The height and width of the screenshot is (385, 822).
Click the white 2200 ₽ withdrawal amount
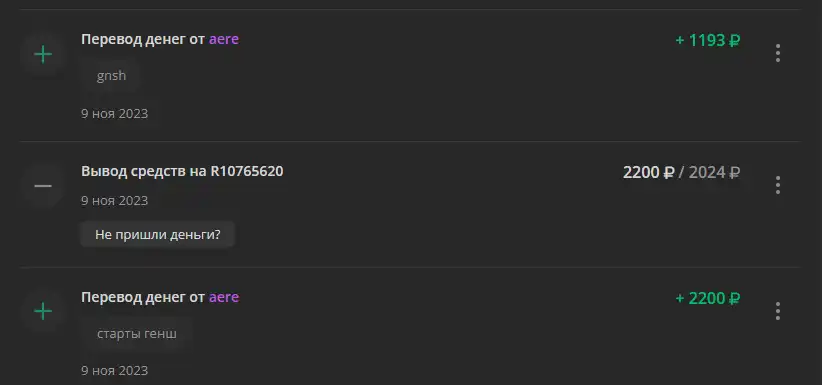point(648,172)
